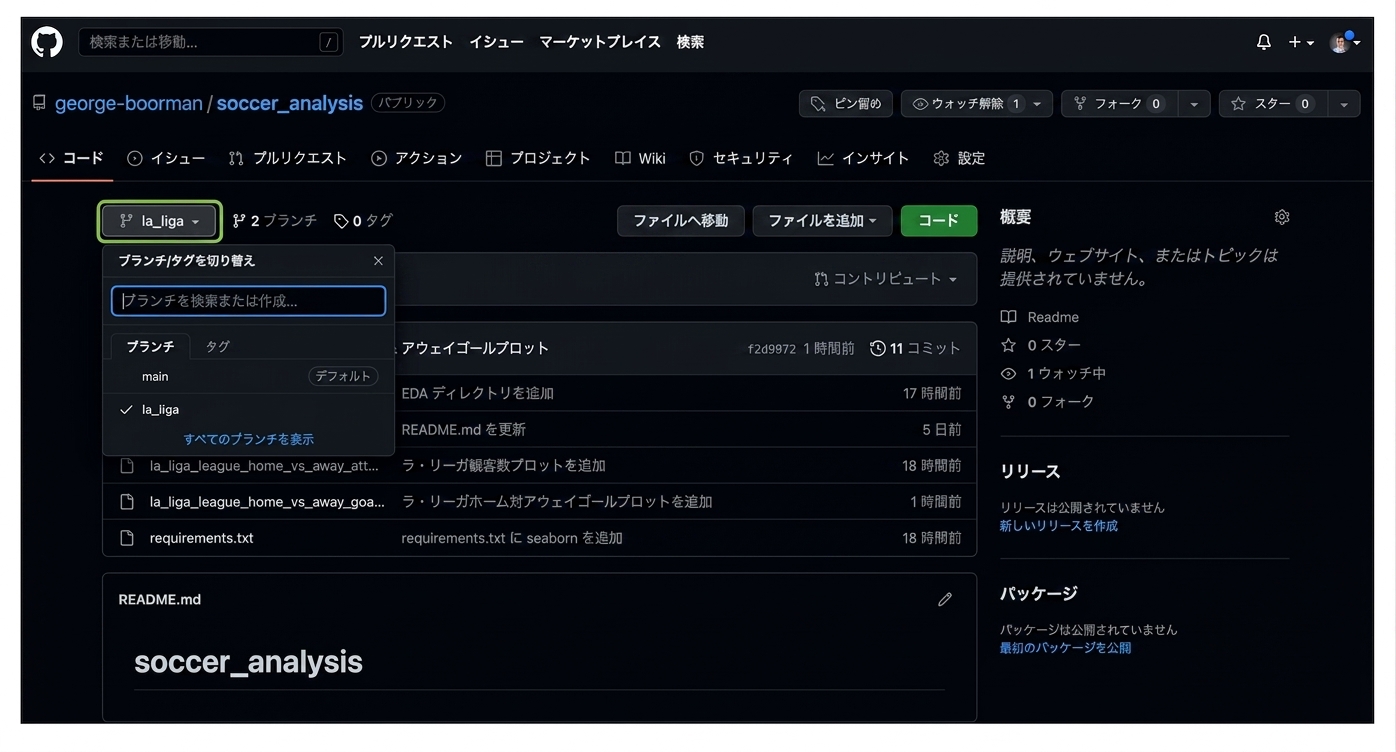Image resolution: width=1396 pixels, height=752 pixels.
Task: Open the requirements.txt file
Action: 202,538
